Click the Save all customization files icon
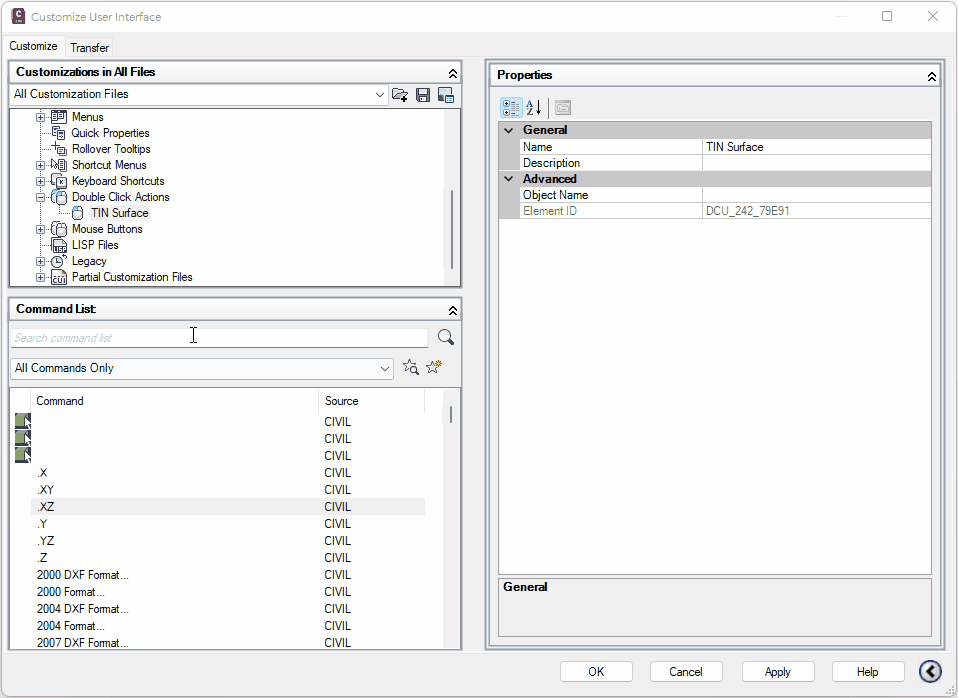The height and width of the screenshot is (698, 958). [x=423, y=95]
